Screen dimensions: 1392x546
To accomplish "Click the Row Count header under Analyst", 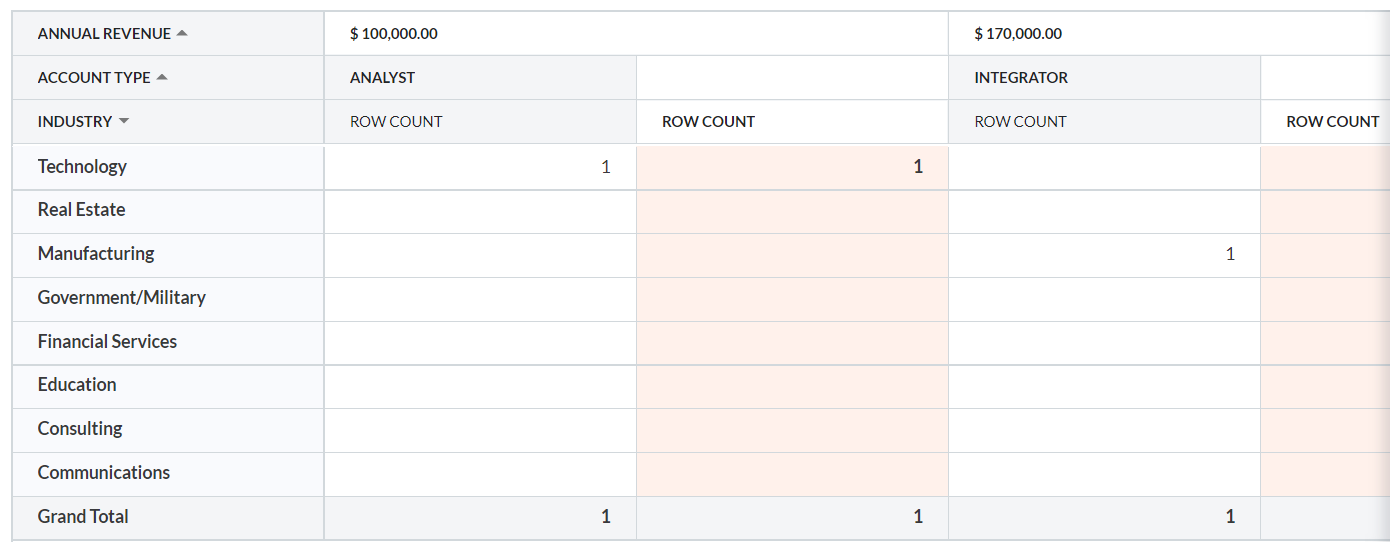I will [396, 122].
